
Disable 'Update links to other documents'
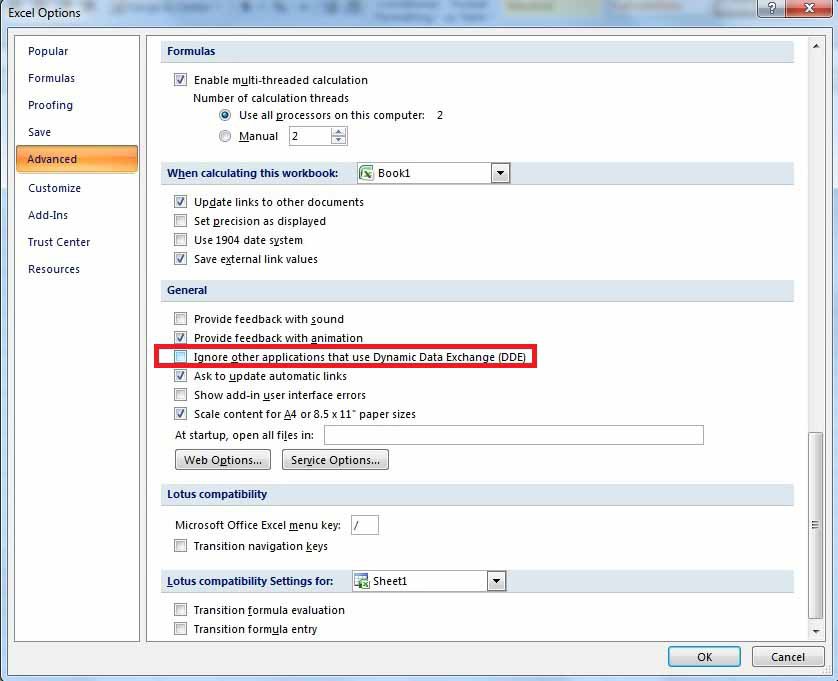click(181, 202)
